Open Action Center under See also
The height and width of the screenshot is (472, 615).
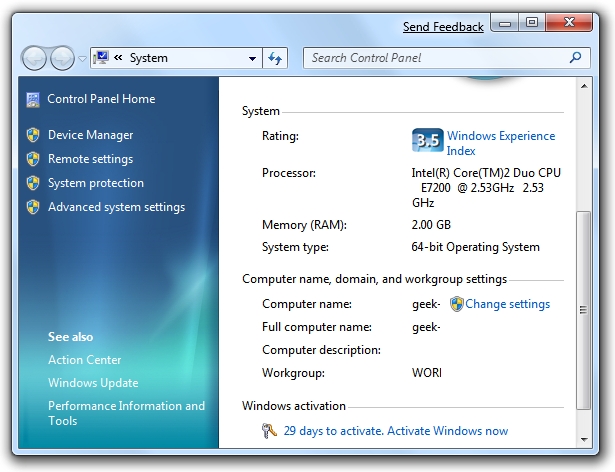[84, 360]
